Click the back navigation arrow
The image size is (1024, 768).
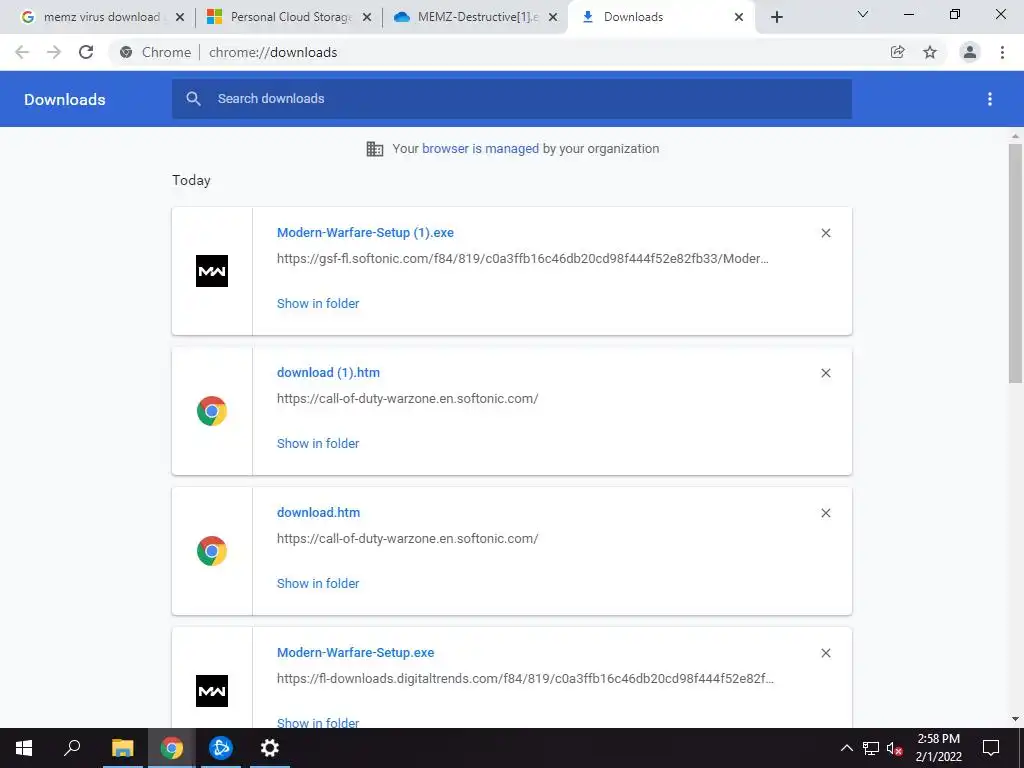click(x=22, y=52)
